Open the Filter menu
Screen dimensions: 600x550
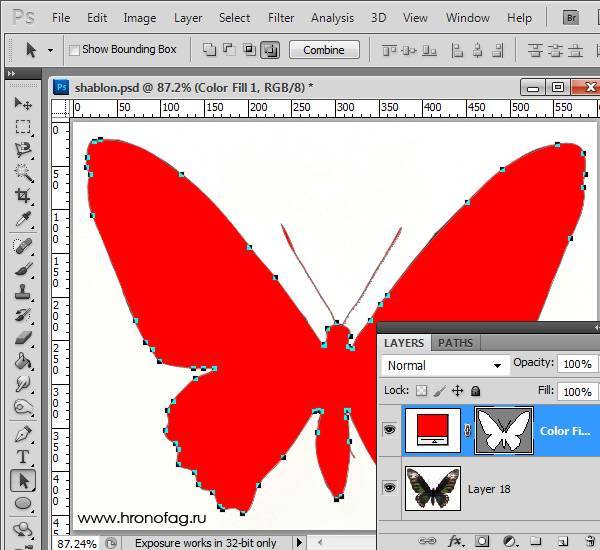(x=281, y=18)
